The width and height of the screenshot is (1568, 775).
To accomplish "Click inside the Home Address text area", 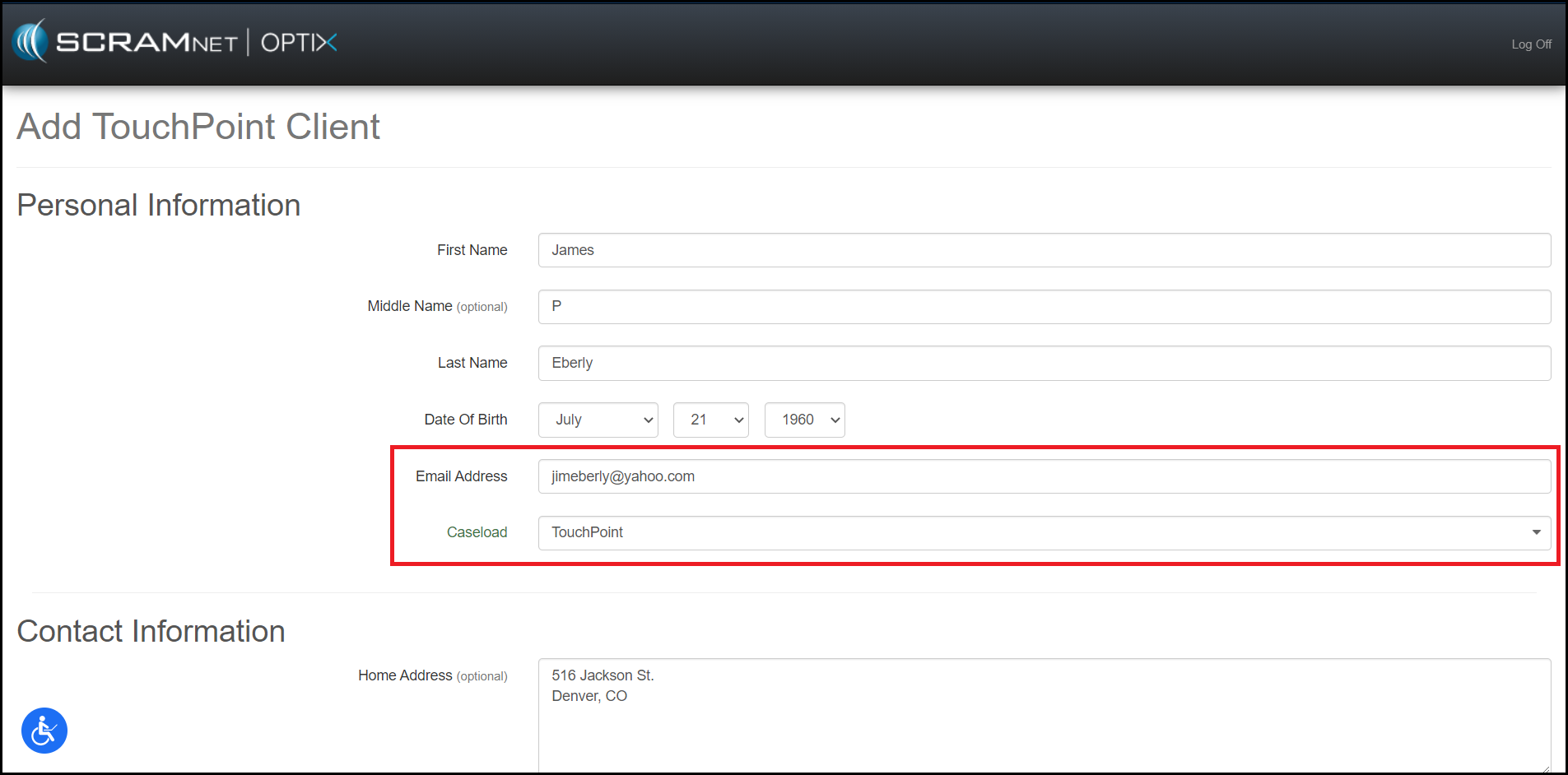I will pos(1044,716).
